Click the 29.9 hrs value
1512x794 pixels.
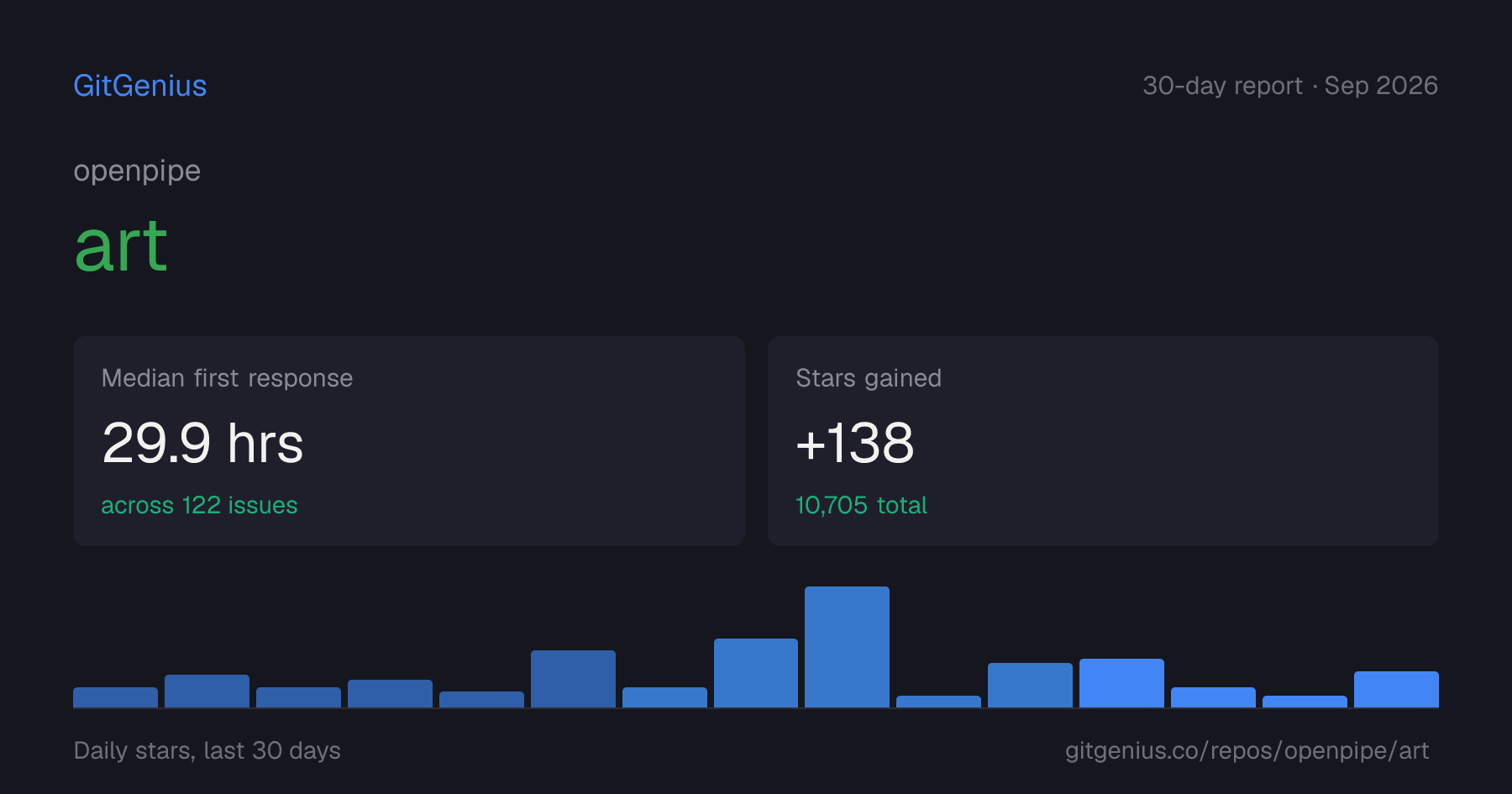[202, 443]
